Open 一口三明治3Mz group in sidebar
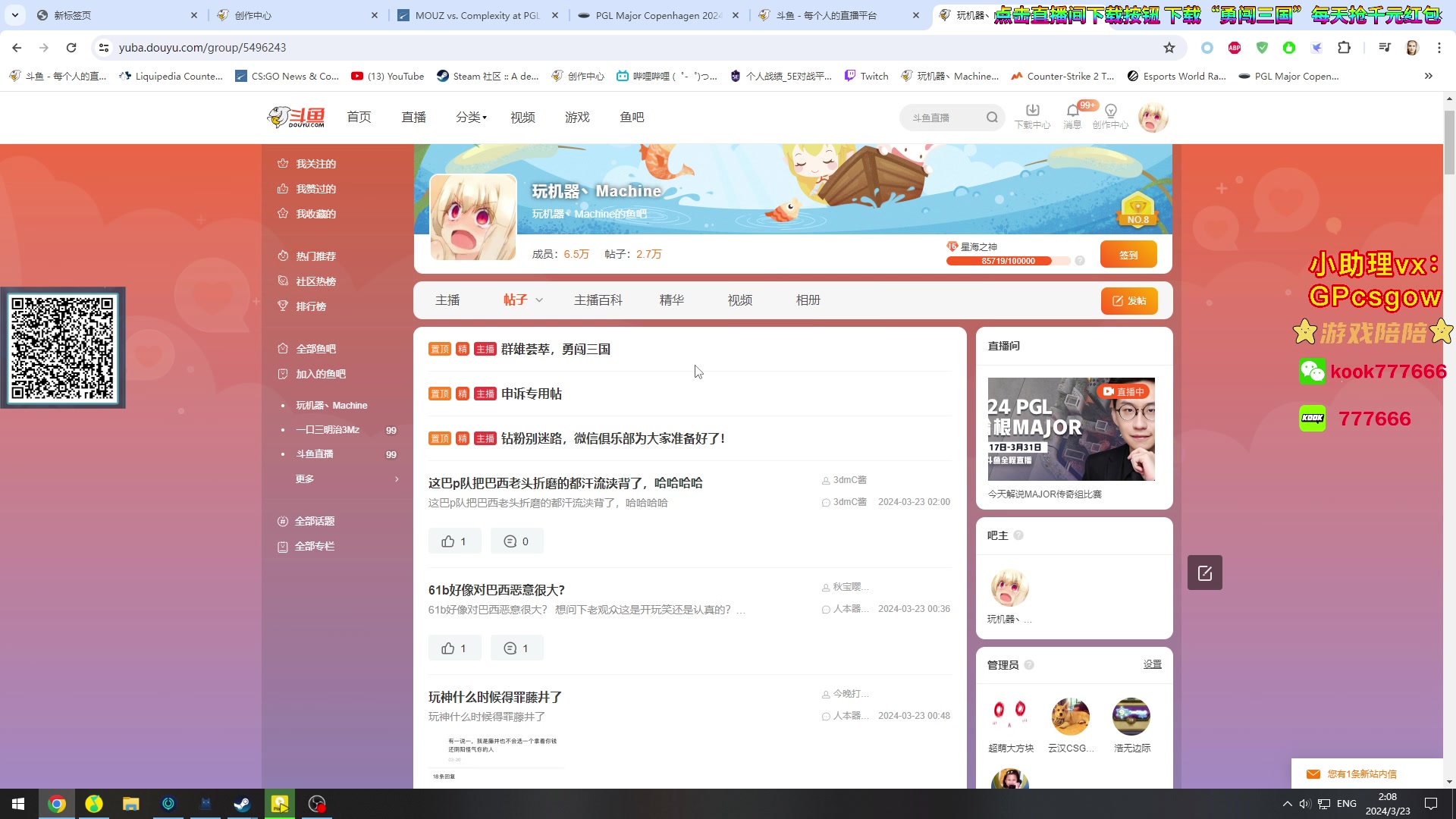 tap(328, 430)
